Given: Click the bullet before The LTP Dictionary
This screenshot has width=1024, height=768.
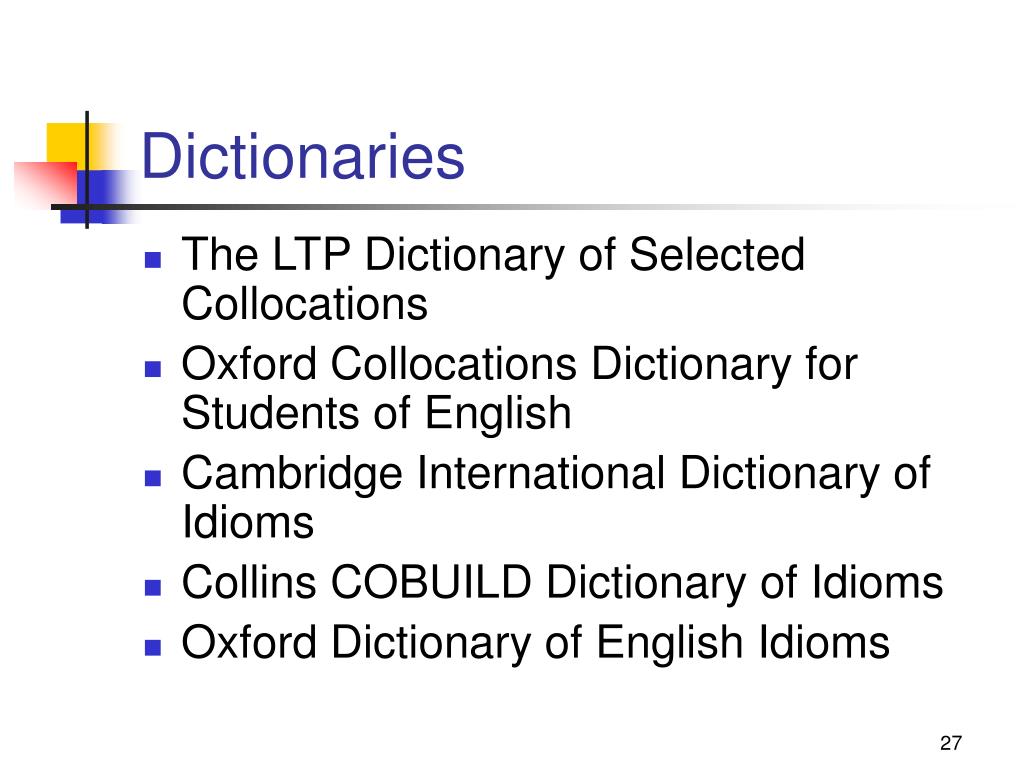Looking at the screenshot, I should [153, 261].
